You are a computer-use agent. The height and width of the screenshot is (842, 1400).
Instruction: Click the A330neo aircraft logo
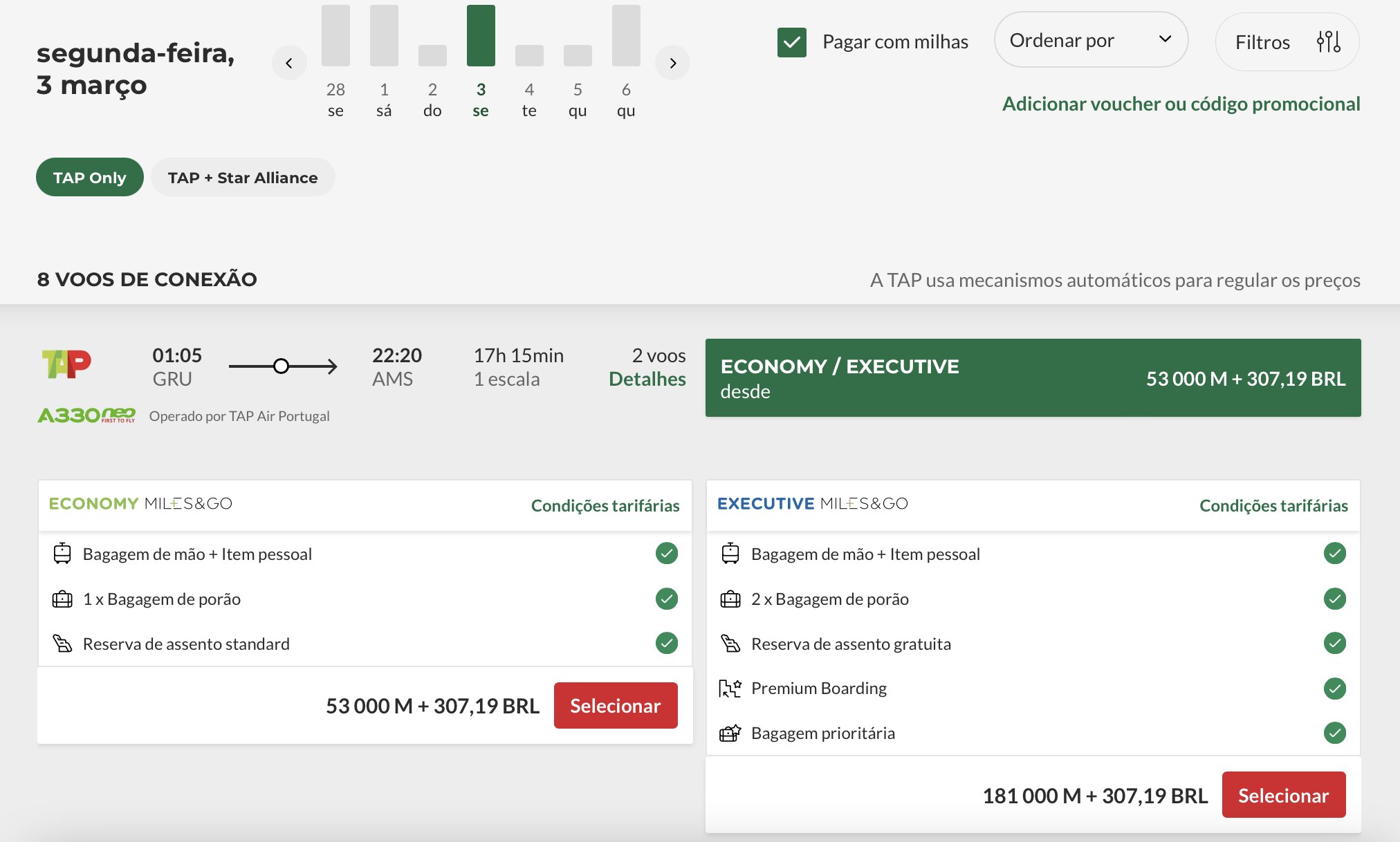pyautogui.click(x=86, y=415)
